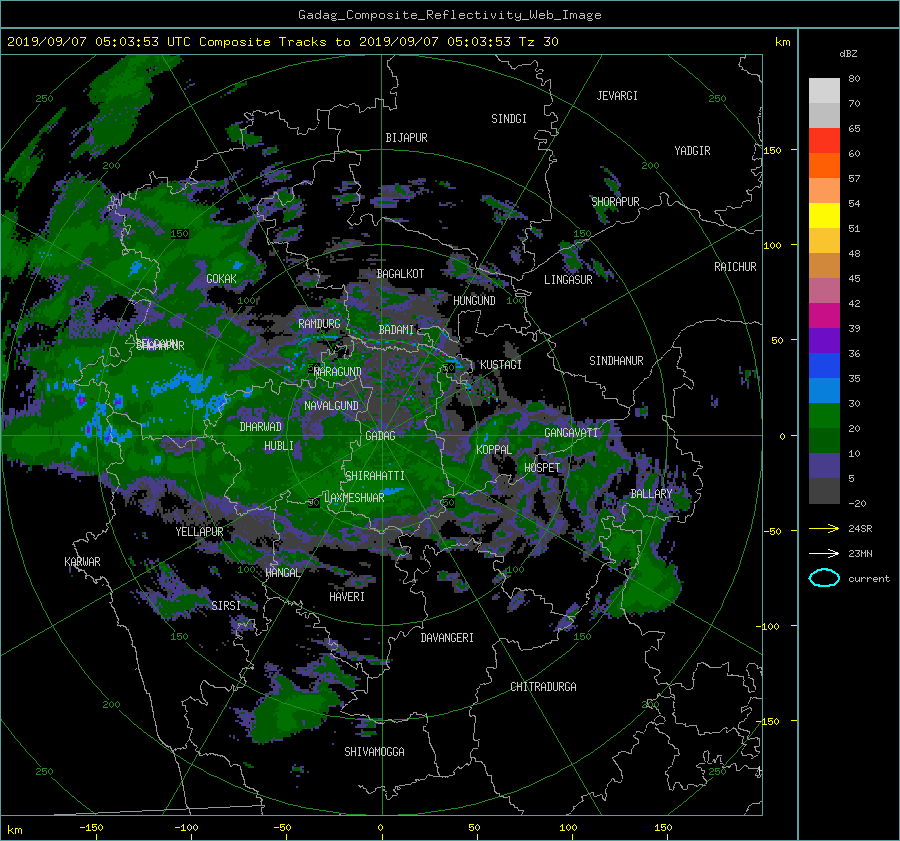Image resolution: width=900 pixels, height=841 pixels.
Task: Click the HANGAL city label
Action: pos(282,573)
